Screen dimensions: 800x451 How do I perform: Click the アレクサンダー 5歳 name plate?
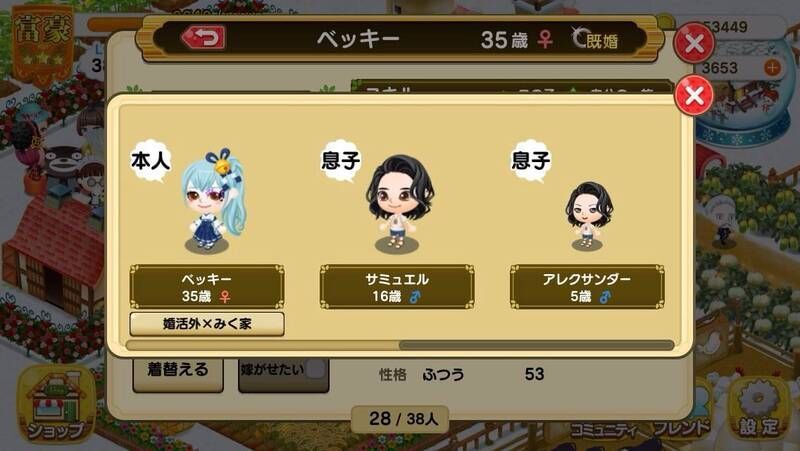(x=587, y=287)
